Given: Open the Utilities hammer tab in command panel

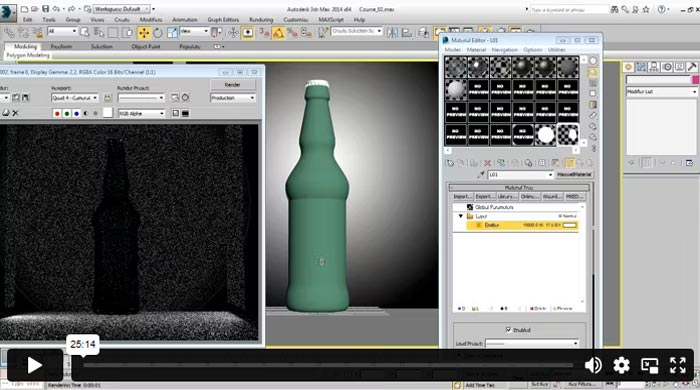Looking at the screenshot, I should [x=692, y=67].
